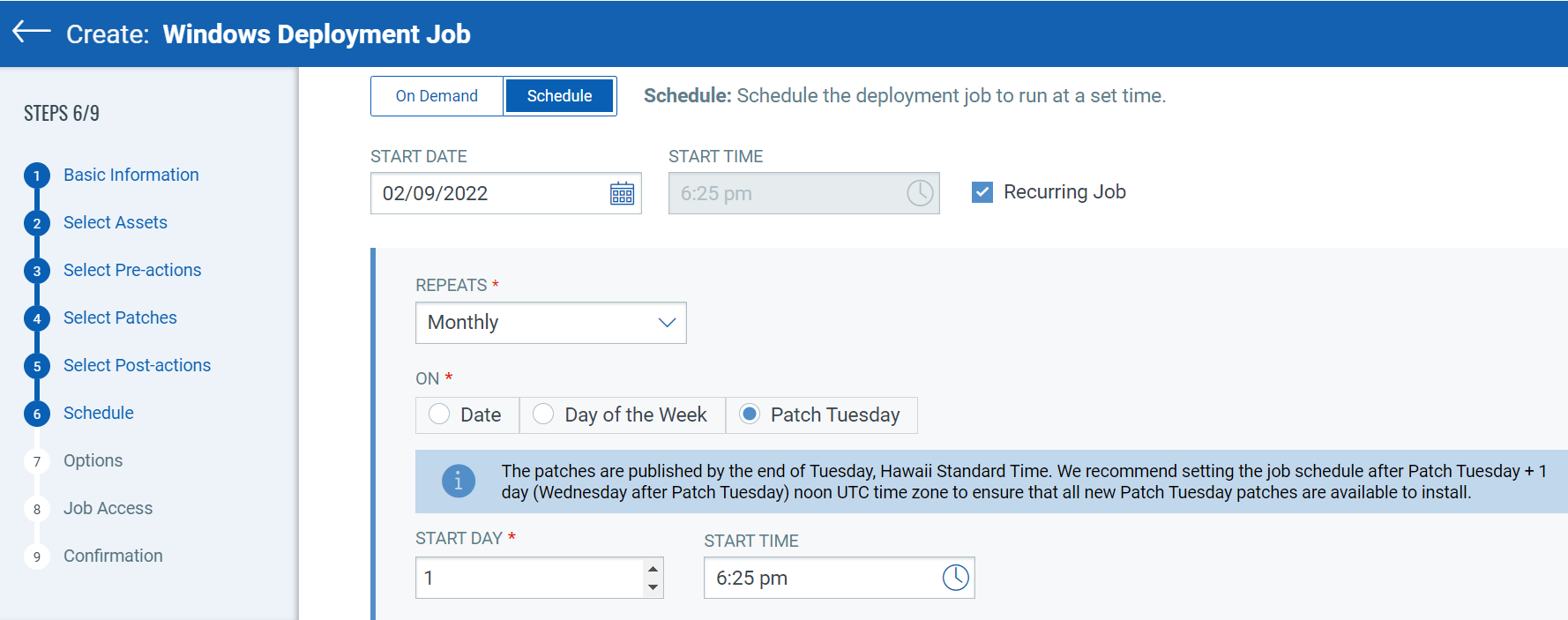Click the step 6 circle for Schedule
The image size is (1568, 620).
36,413
